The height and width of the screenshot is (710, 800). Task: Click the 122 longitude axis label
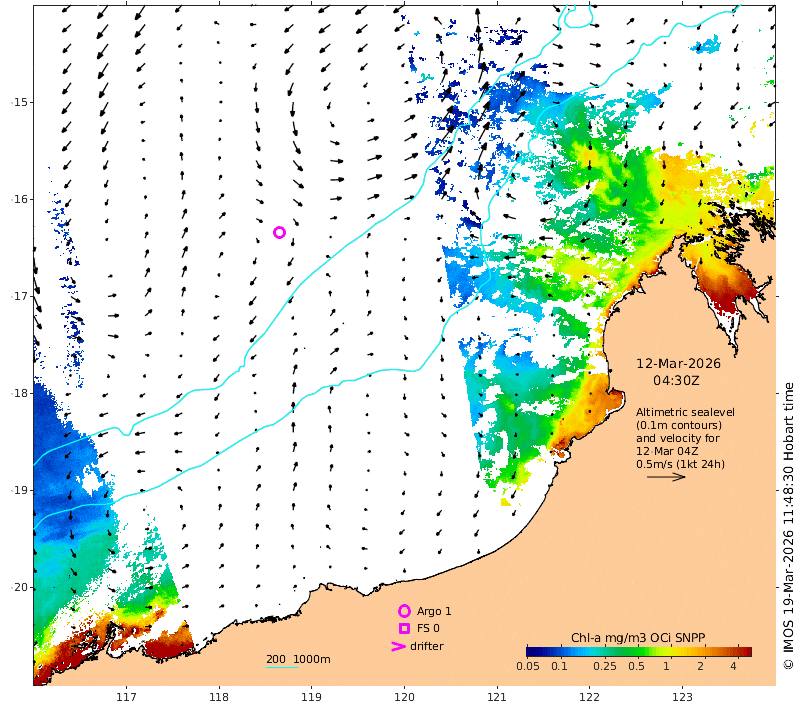pyautogui.click(x=590, y=697)
